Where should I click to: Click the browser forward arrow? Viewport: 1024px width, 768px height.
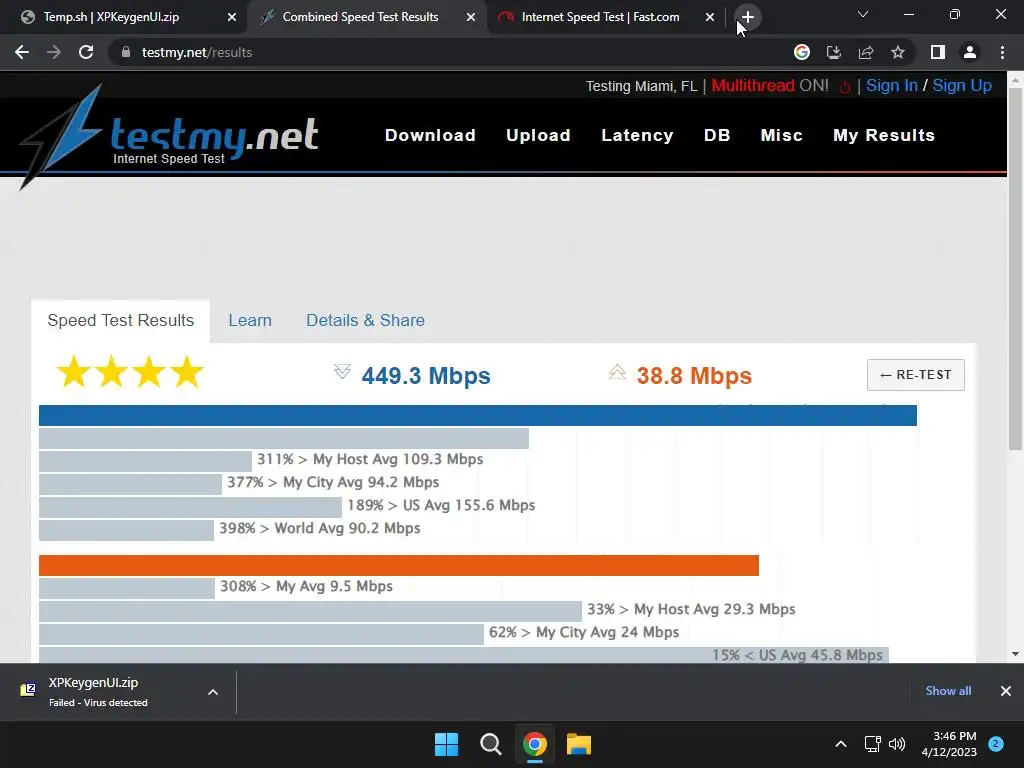pyautogui.click(x=54, y=52)
